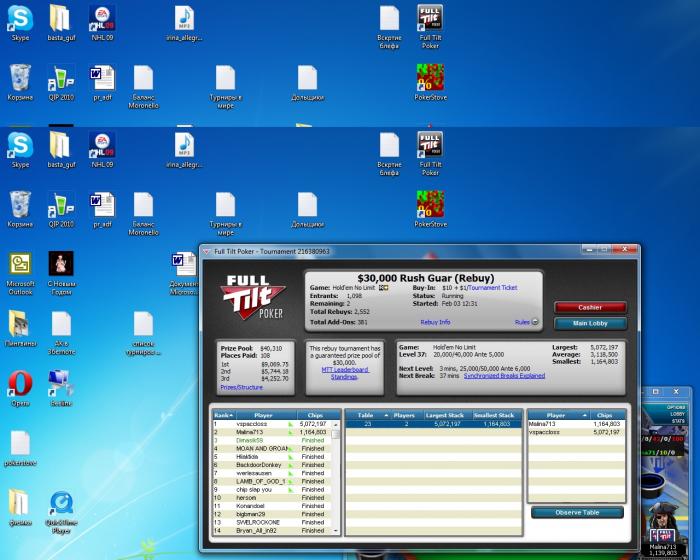Go to the Main Lobby

click(590, 323)
